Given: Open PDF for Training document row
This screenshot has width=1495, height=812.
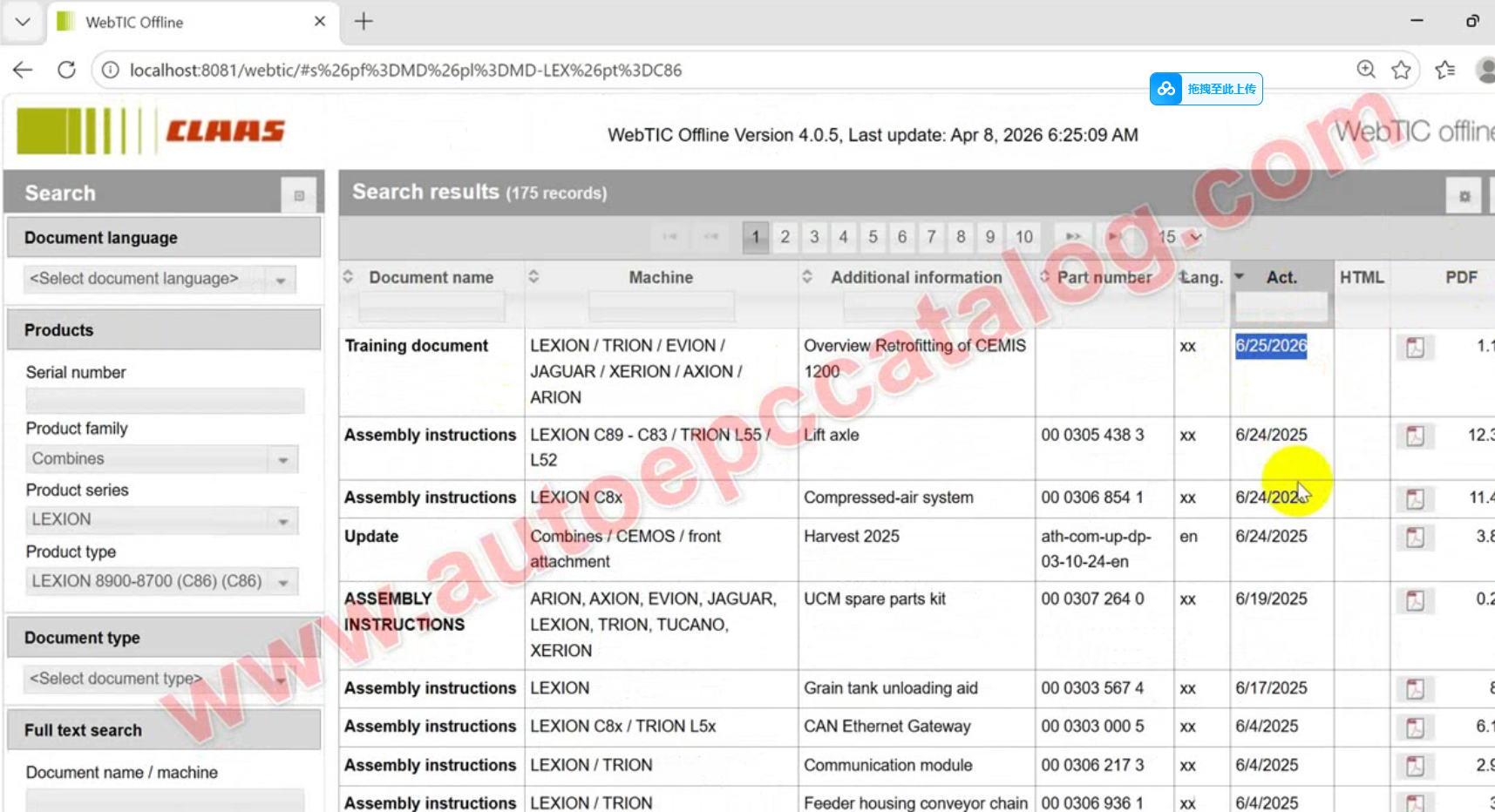Looking at the screenshot, I should click(x=1415, y=348).
